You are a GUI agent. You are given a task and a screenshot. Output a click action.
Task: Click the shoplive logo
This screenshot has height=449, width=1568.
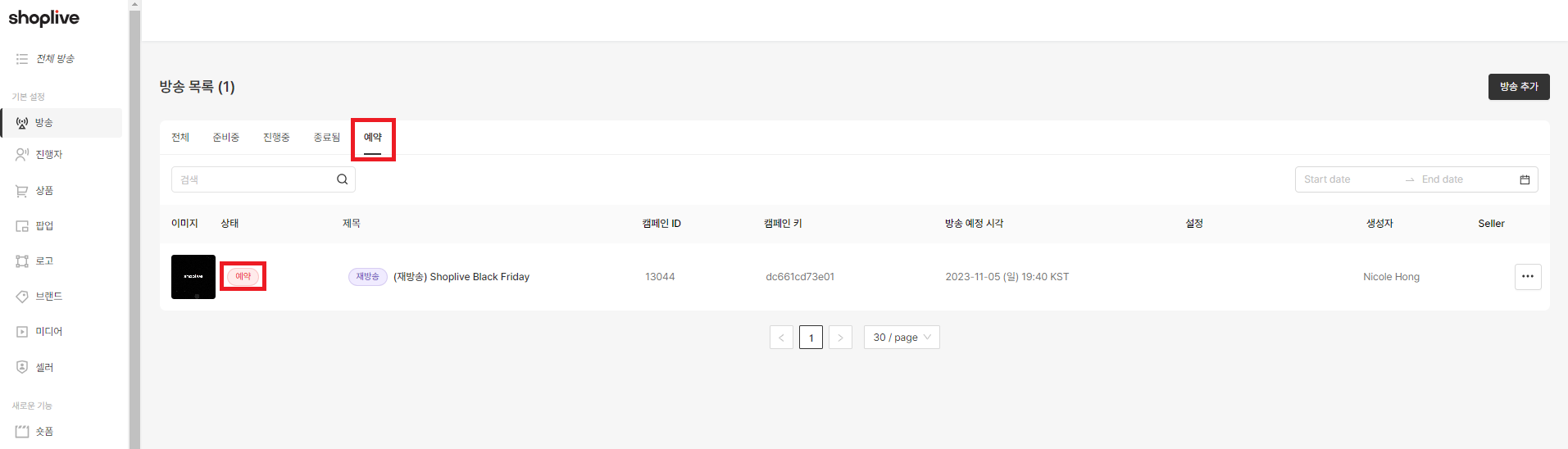pyautogui.click(x=44, y=18)
